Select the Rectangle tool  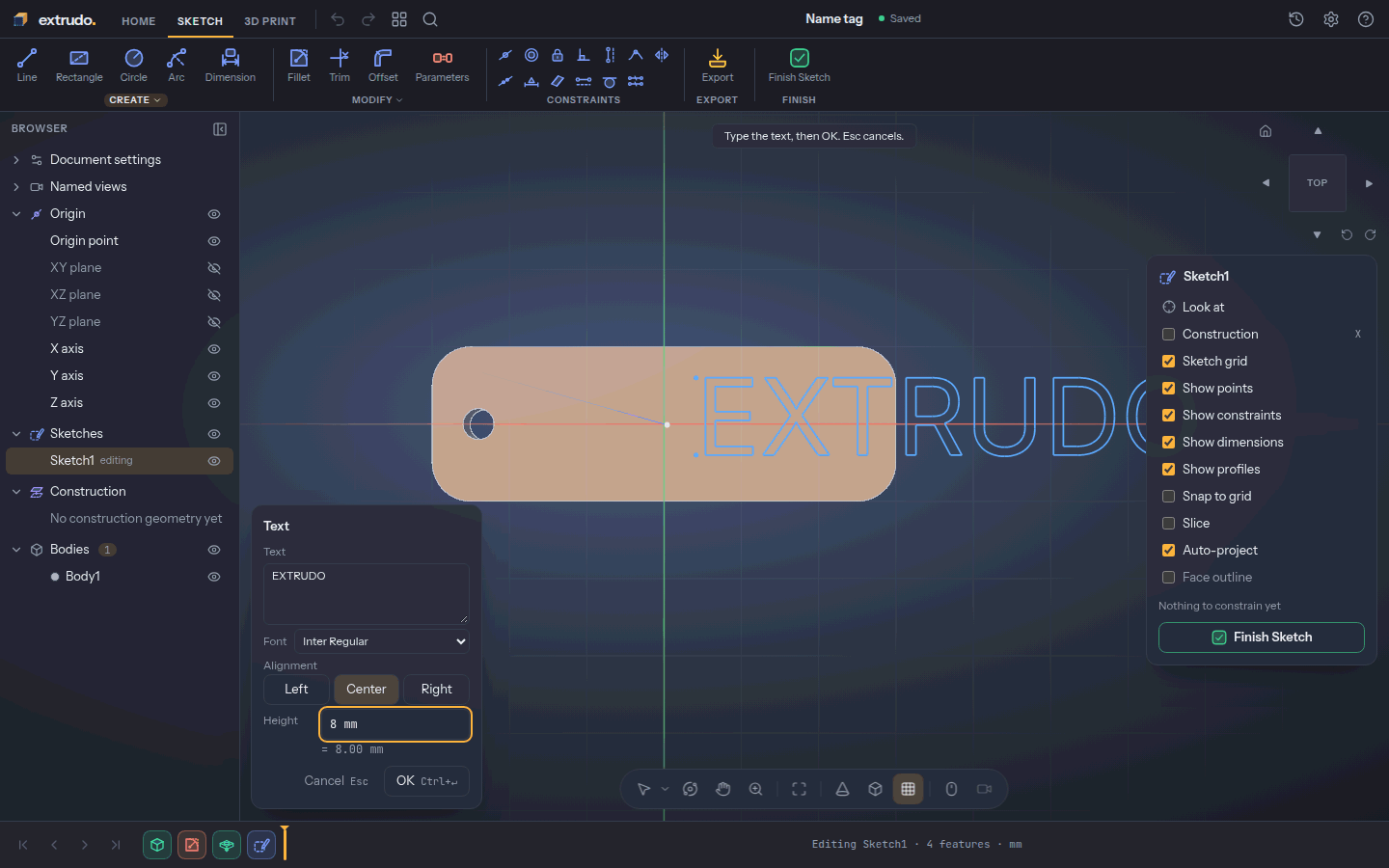pos(79,66)
